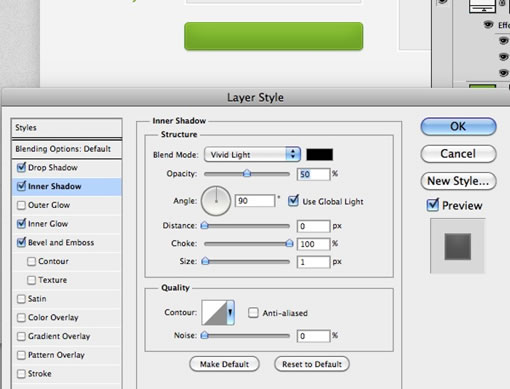Click the green button shape on canvas
510x389 pixels.
tap(274, 36)
